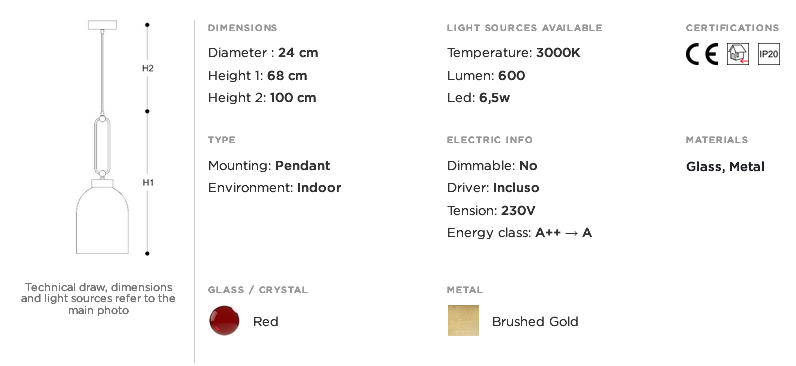Click the pendant lamp technical drawing
796x366 pixels.
[x=102, y=137]
